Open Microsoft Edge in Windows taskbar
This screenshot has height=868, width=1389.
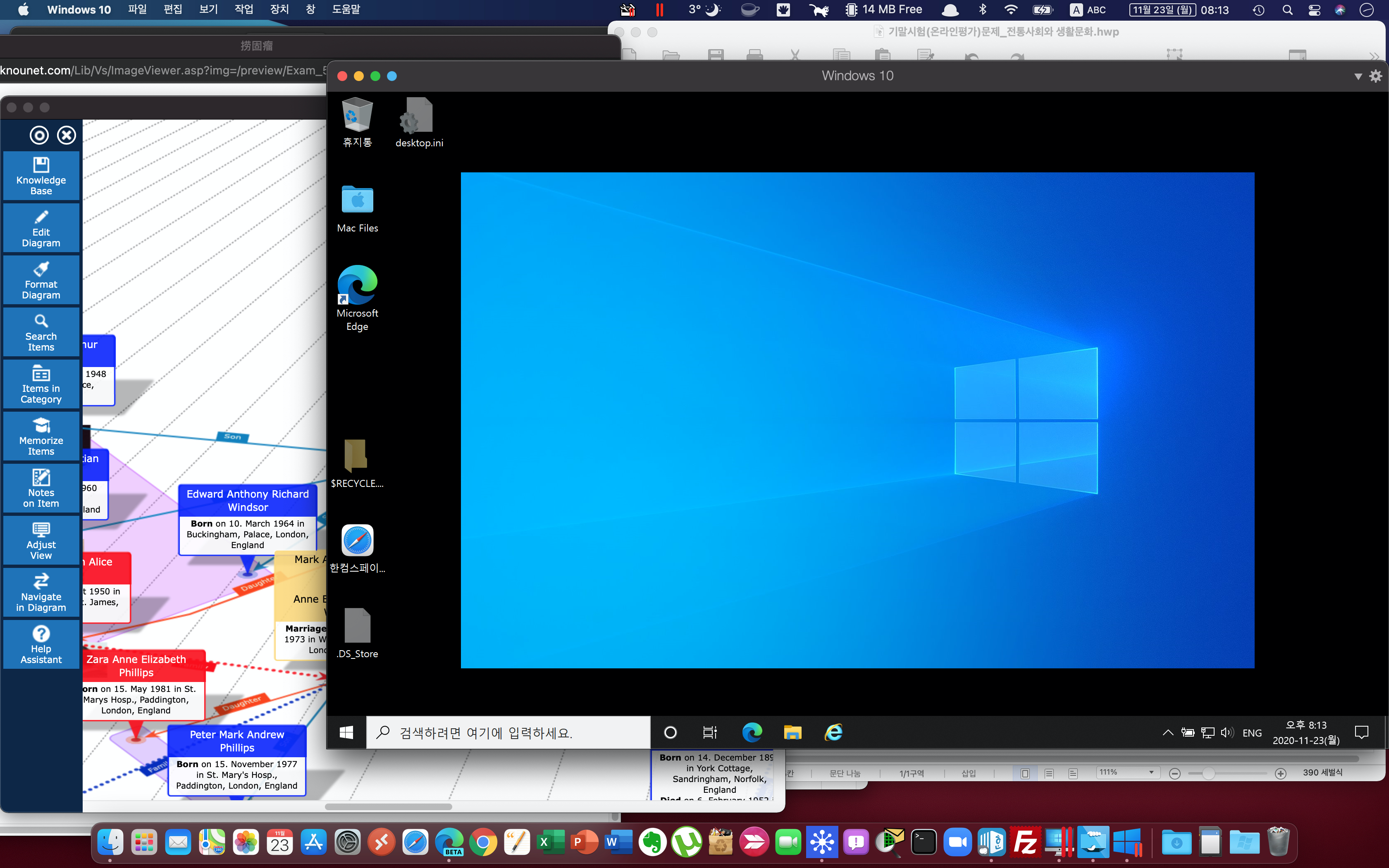[x=752, y=732]
